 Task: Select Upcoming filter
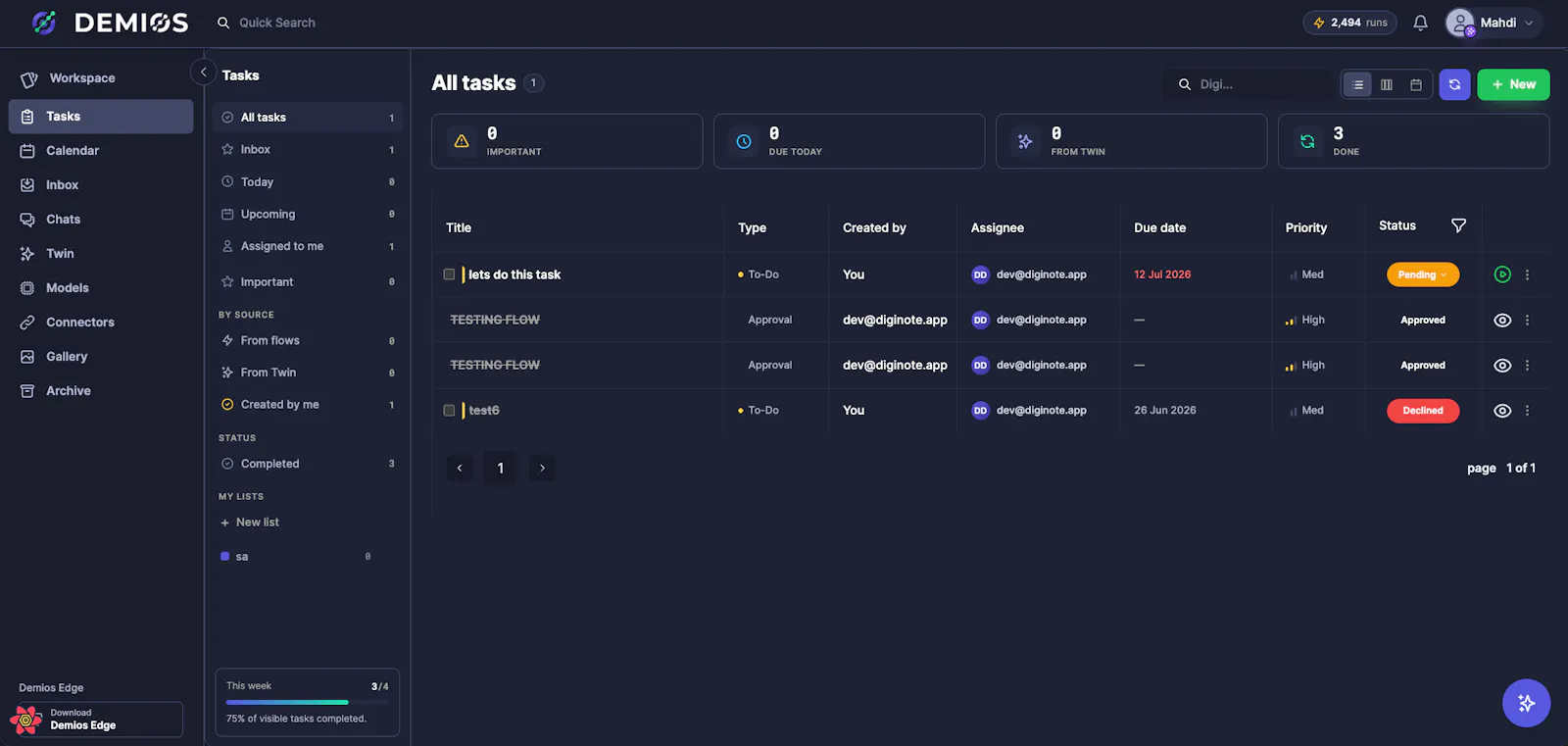(x=308, y=215)
